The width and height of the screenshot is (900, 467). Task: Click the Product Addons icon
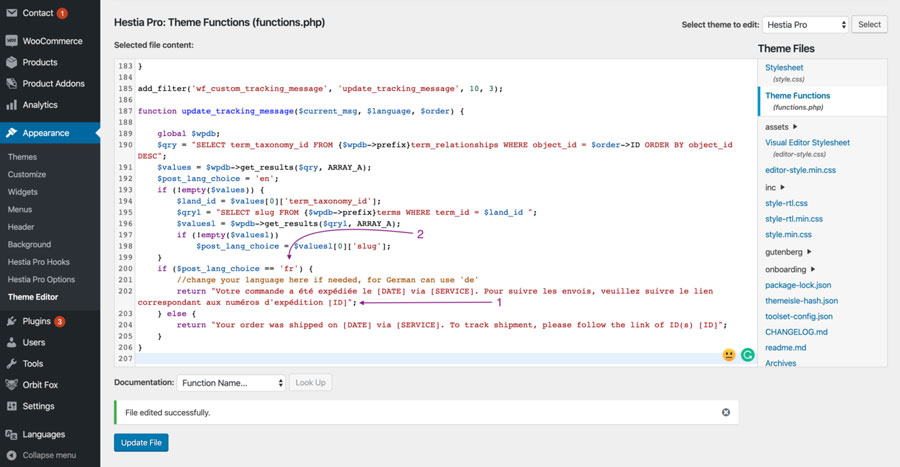coord(11,83)
